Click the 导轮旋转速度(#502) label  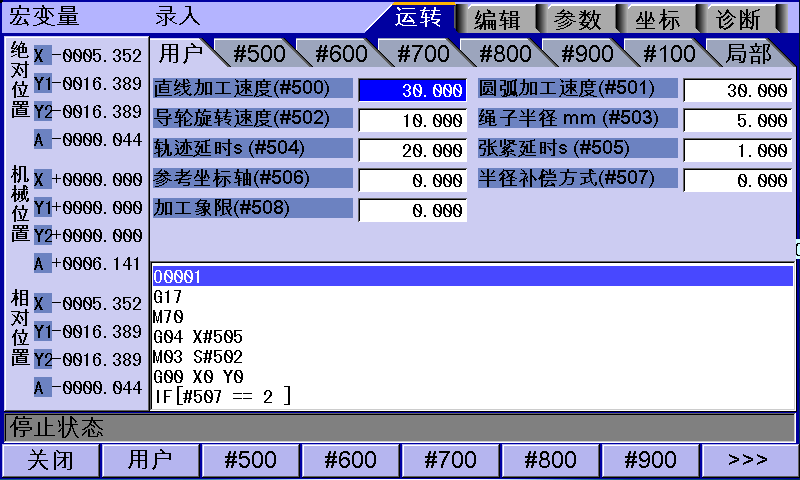pos(253,118)
